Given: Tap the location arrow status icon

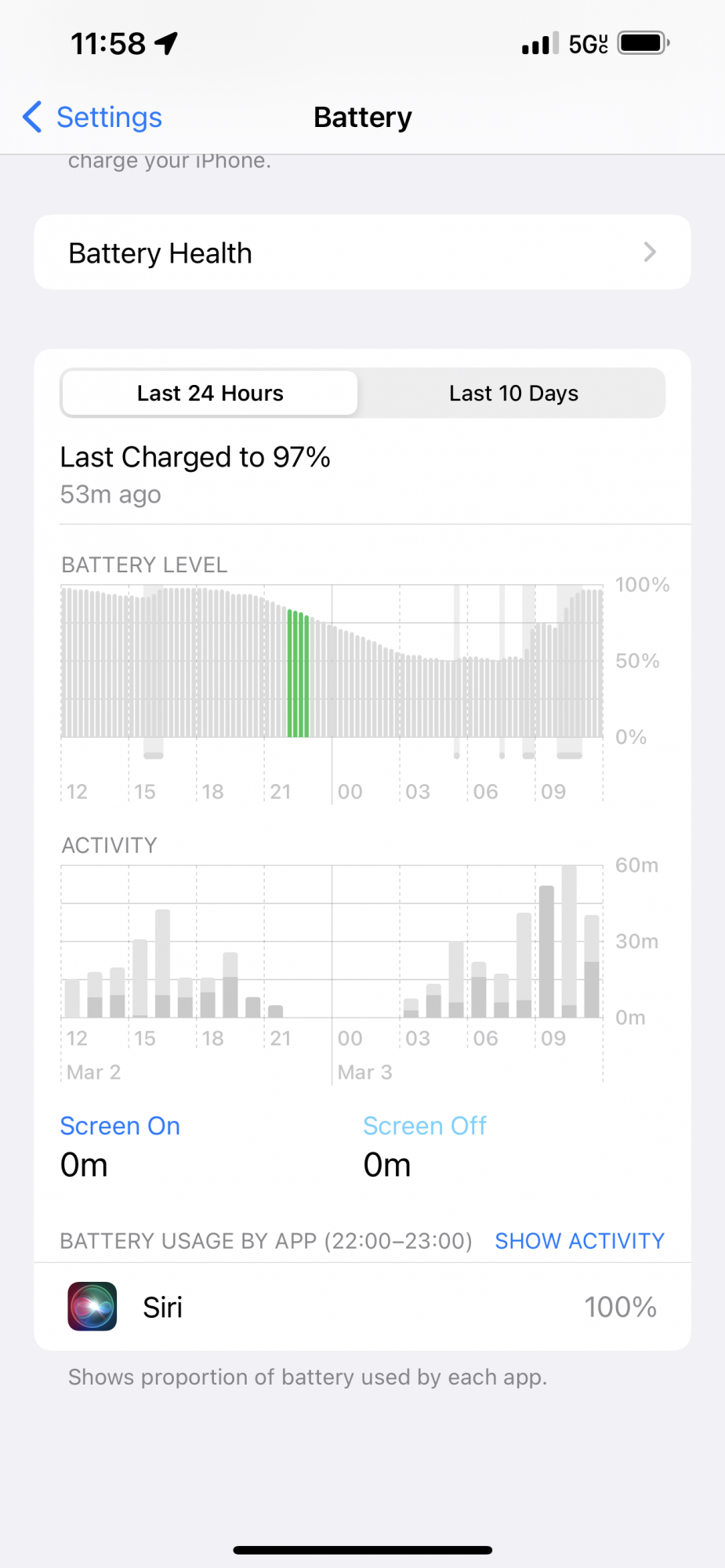Looking at the screenshot, I should 167,43.
